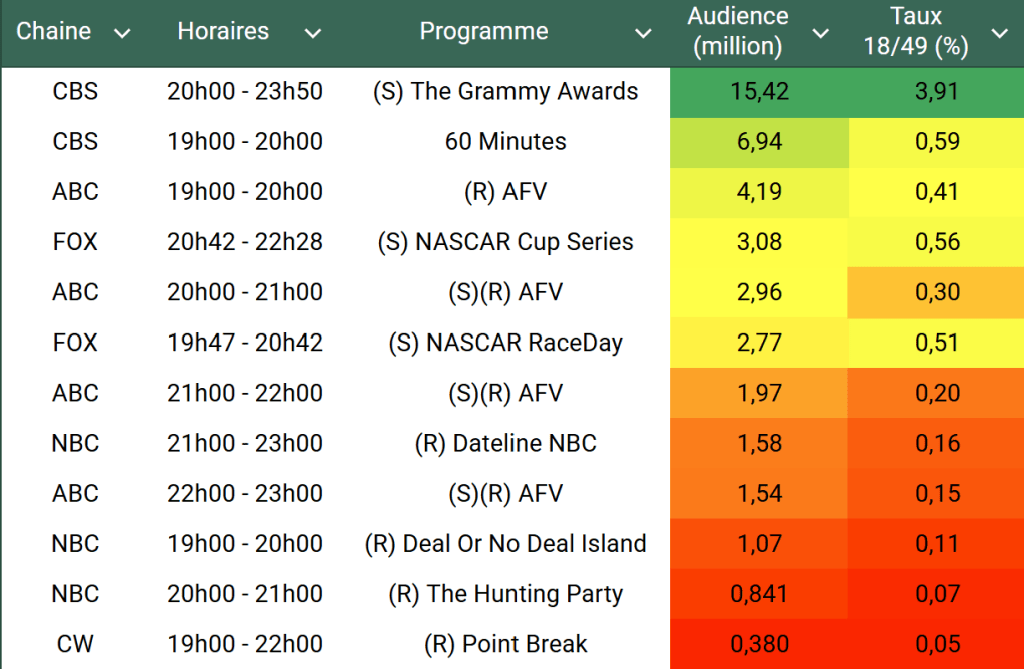
Task: Expand the Horaires column filter arrow
Action: [313, 33]
